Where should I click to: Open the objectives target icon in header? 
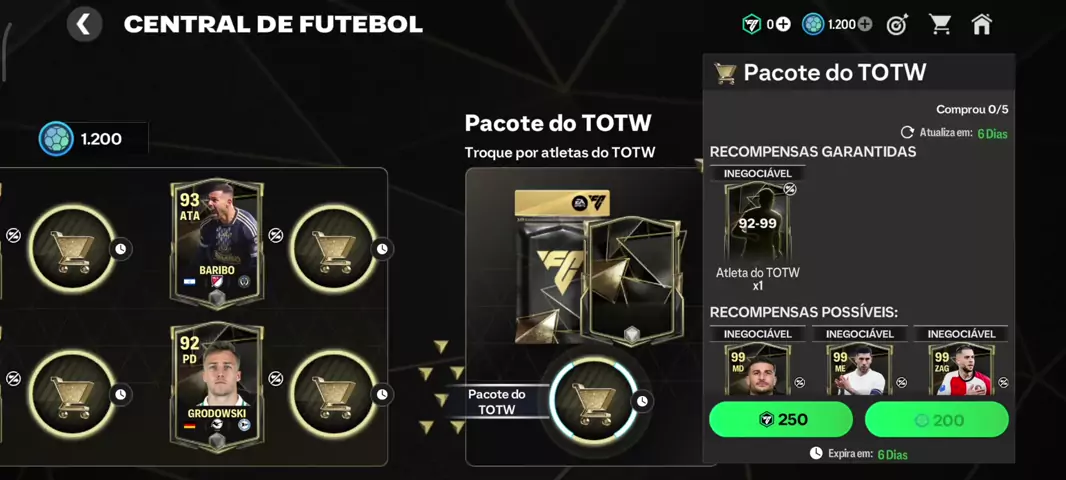coord(897,24)
